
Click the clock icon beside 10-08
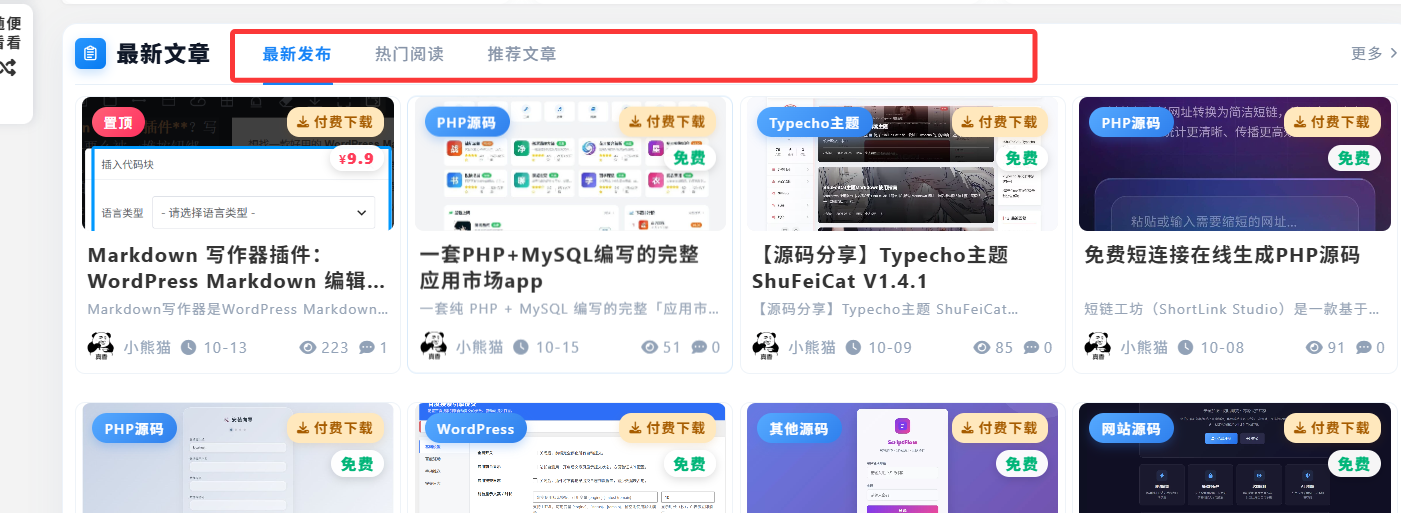1184,348
